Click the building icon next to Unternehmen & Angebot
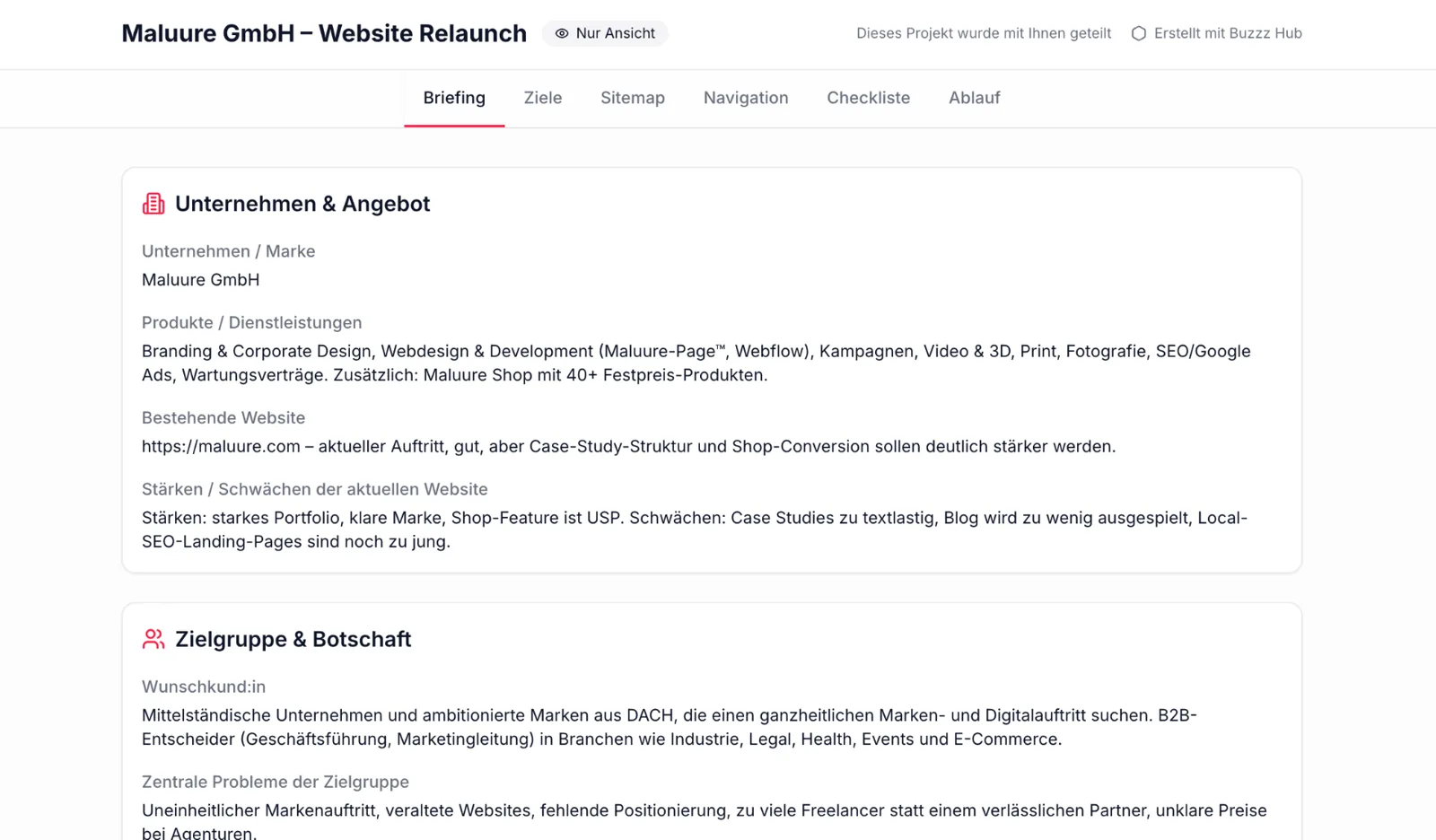Screen dimensions: 1436x840 pos(153,204)
